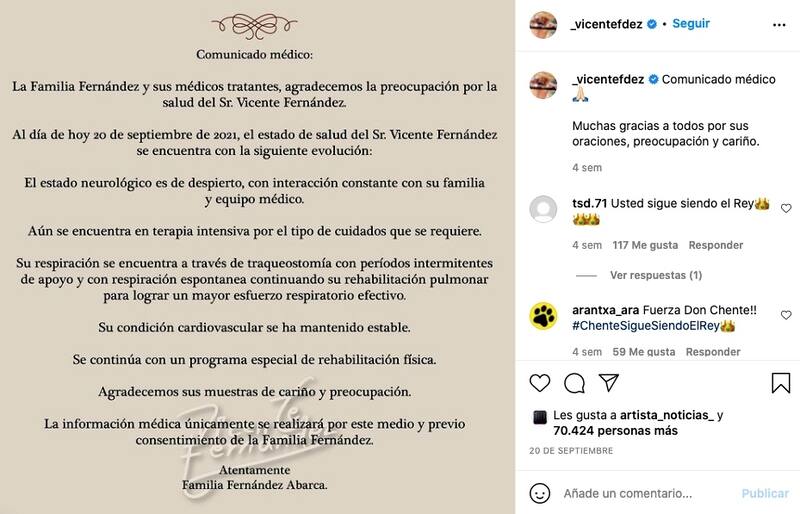Reply to arantxa_ara's comment via Responder
The width and height of the screenshot is (800, 514).
click(713, 352)
